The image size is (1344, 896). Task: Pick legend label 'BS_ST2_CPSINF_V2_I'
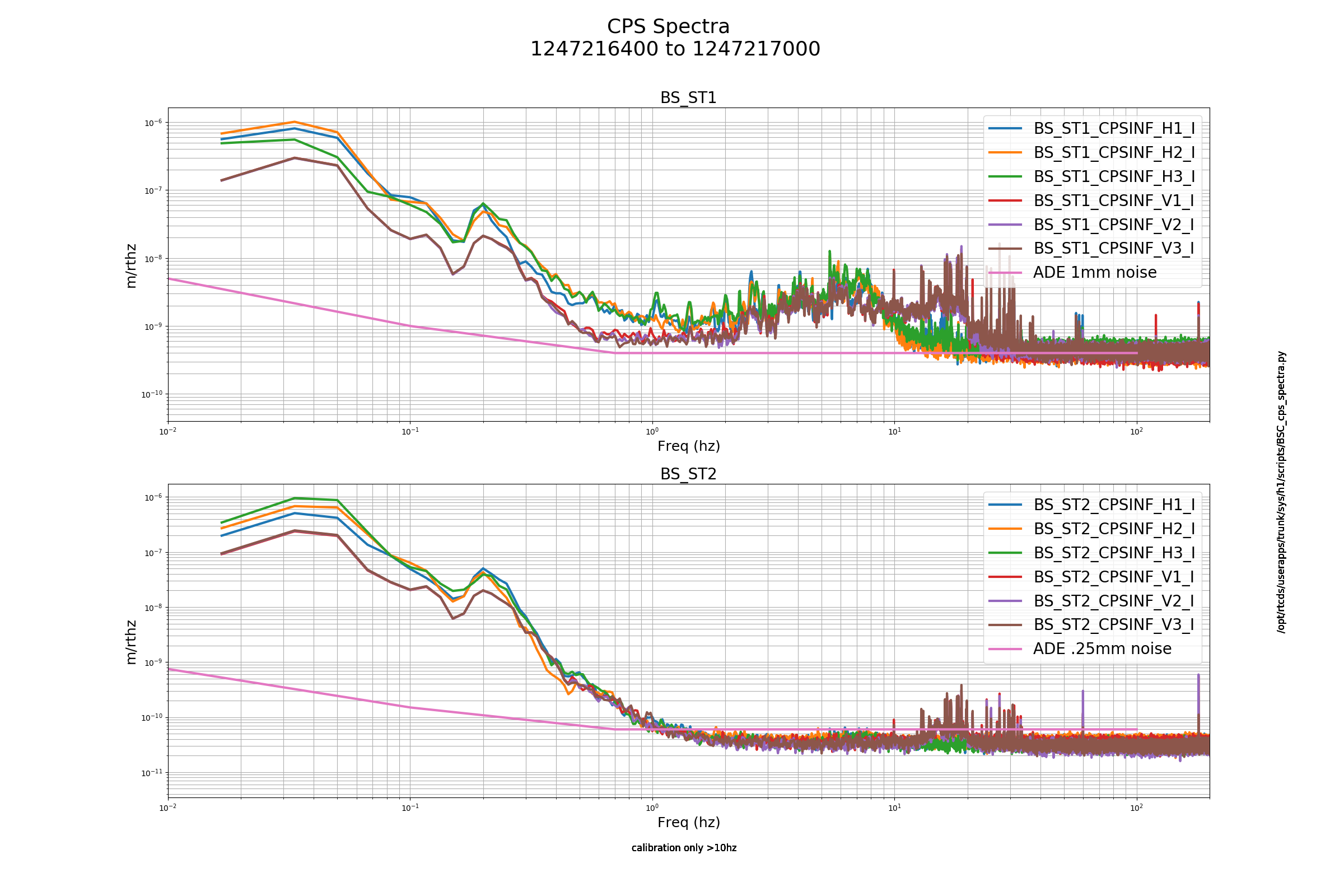coord(1114,601)
